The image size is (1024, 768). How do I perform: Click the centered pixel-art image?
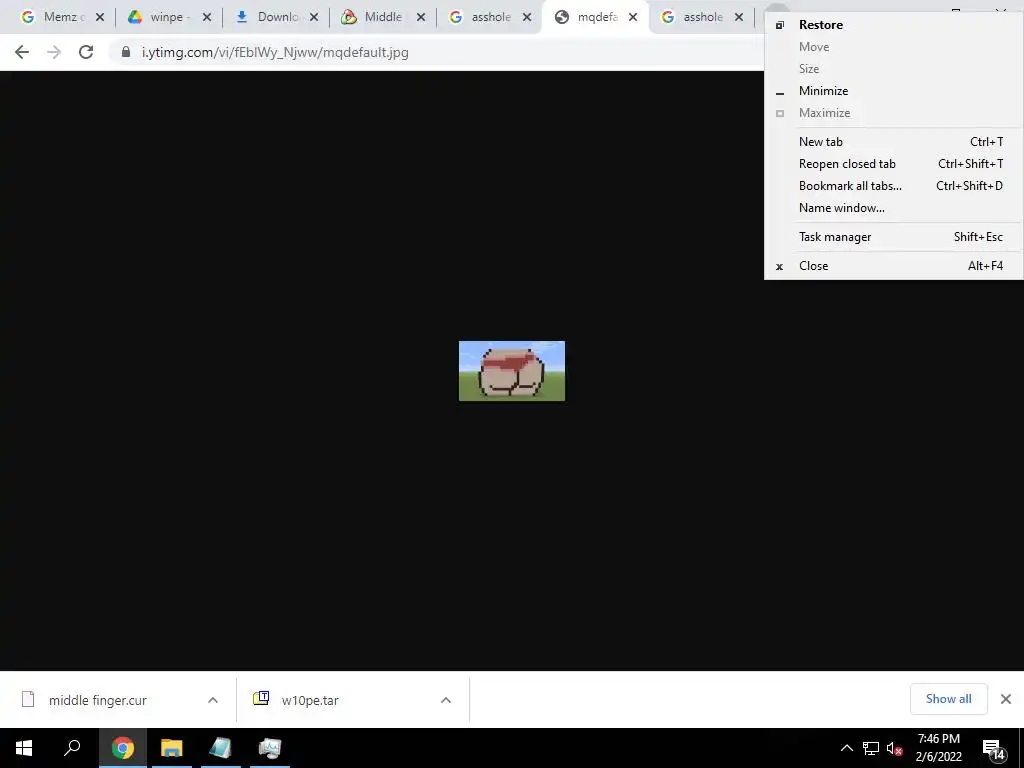coord(512,371)
